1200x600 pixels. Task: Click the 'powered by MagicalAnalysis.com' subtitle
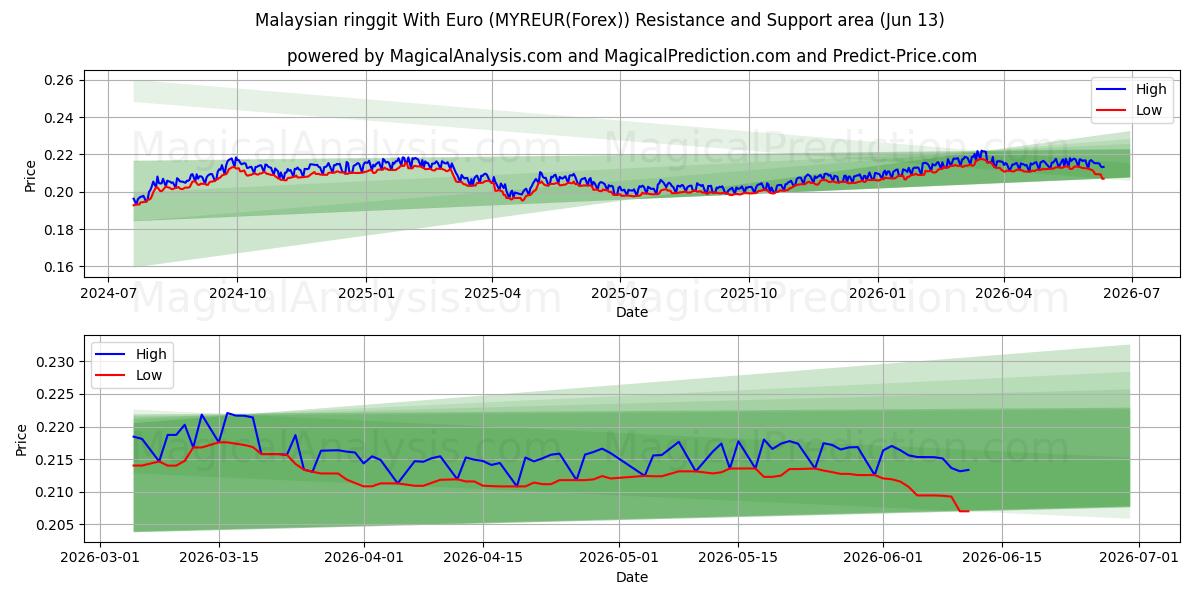tap(632, 56)
